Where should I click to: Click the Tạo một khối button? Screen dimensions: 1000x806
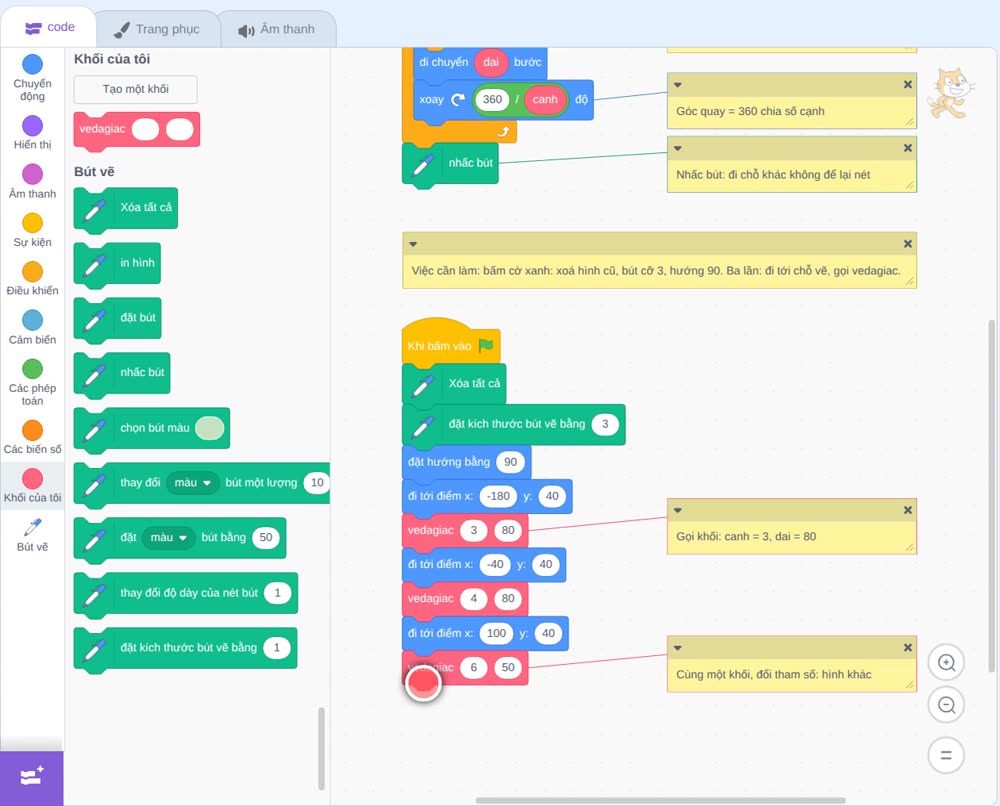tap(135, 89)
